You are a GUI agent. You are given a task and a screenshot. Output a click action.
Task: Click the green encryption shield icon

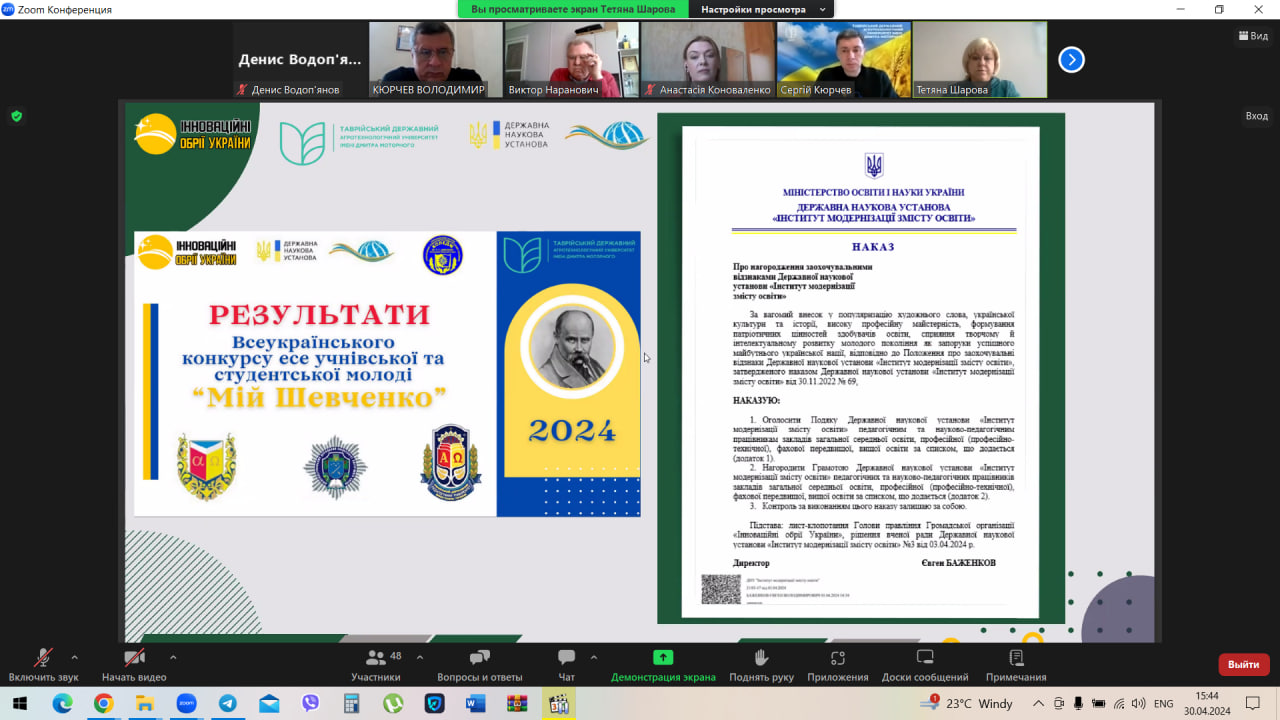(x=16, y=116)
